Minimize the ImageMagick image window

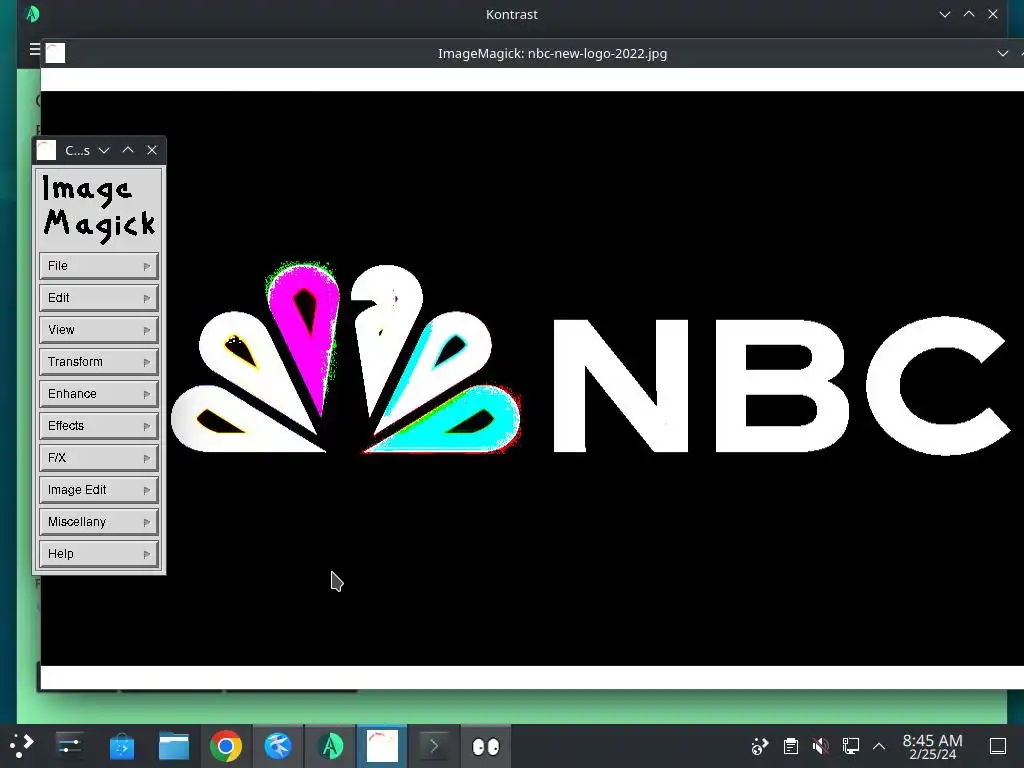tap(1003, 54)
